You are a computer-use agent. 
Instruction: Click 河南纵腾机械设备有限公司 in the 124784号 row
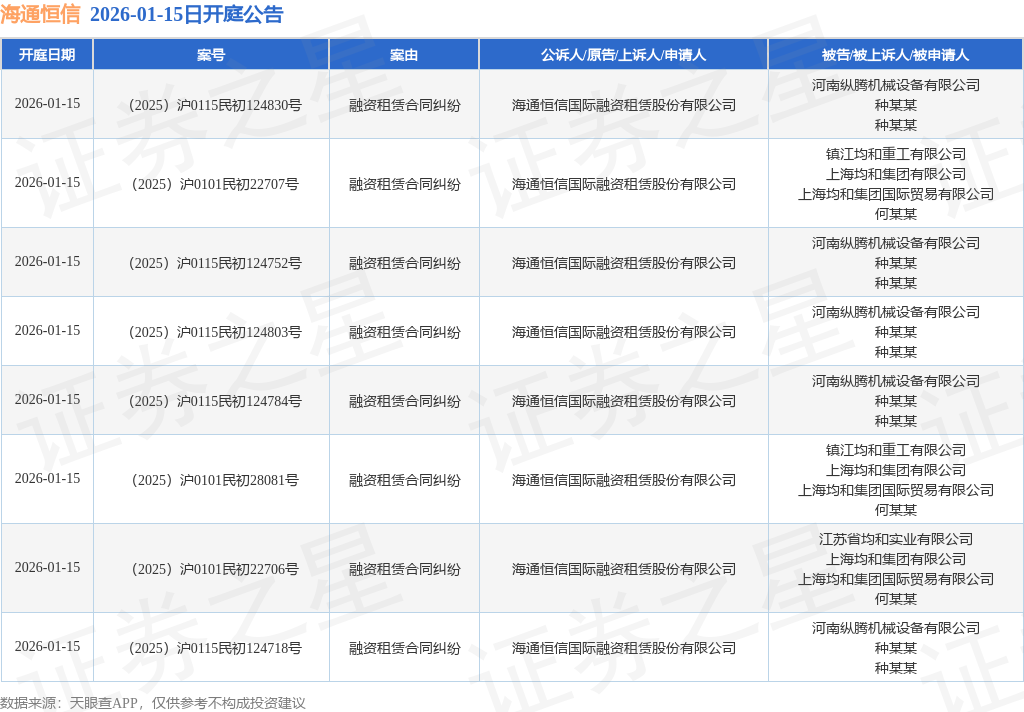click(x=895, y=381)
